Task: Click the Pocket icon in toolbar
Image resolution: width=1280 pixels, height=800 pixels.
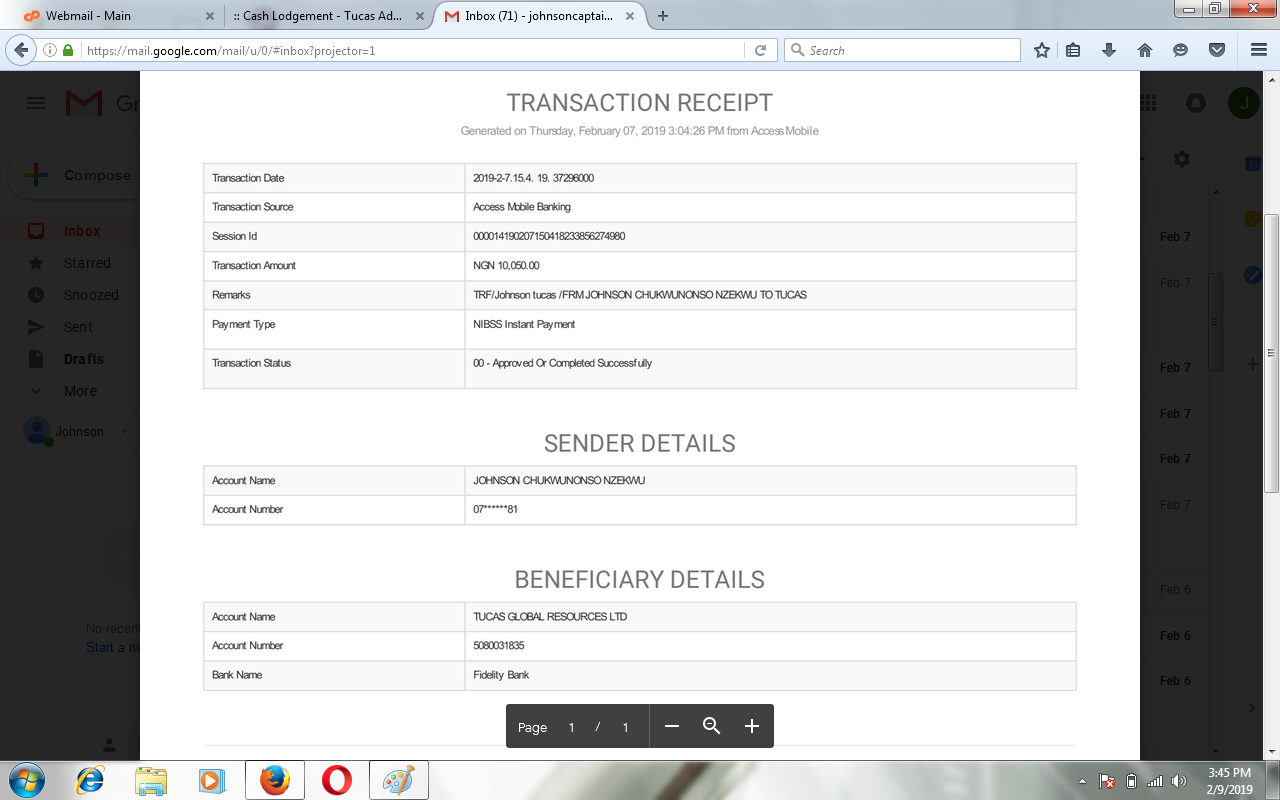Action: 1217,50
